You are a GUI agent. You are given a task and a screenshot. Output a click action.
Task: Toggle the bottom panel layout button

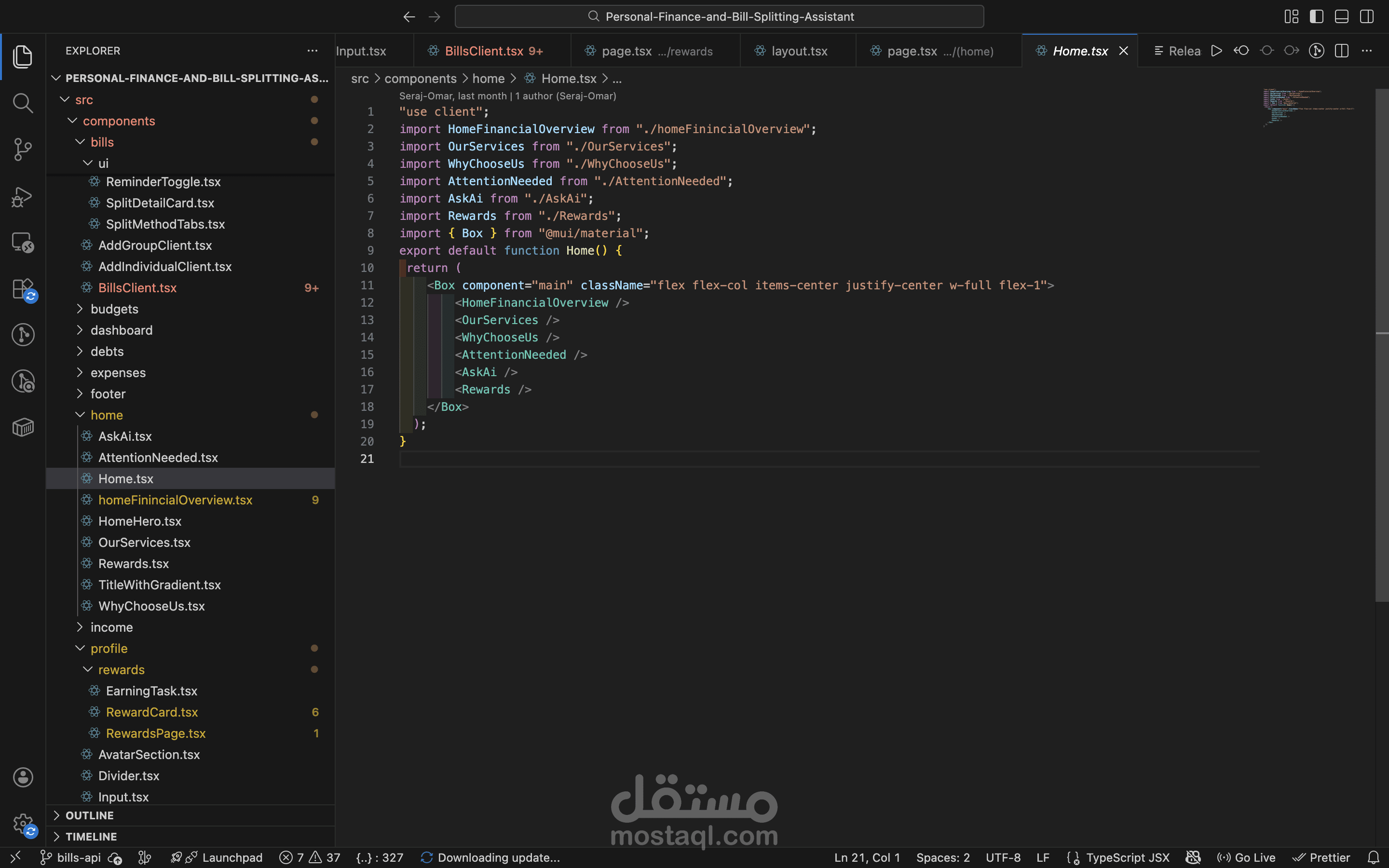[x=1341, y=17]
